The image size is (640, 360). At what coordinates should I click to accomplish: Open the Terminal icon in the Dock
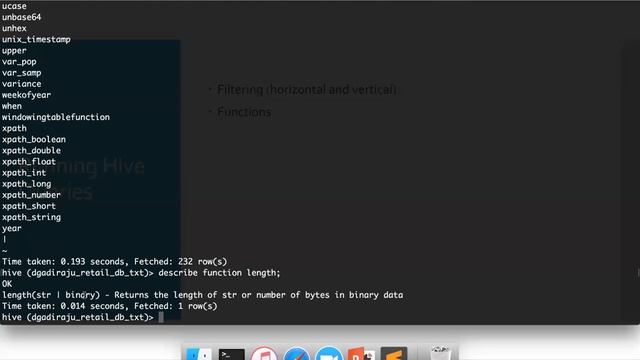pyautogui.click(x=231, y=354)
